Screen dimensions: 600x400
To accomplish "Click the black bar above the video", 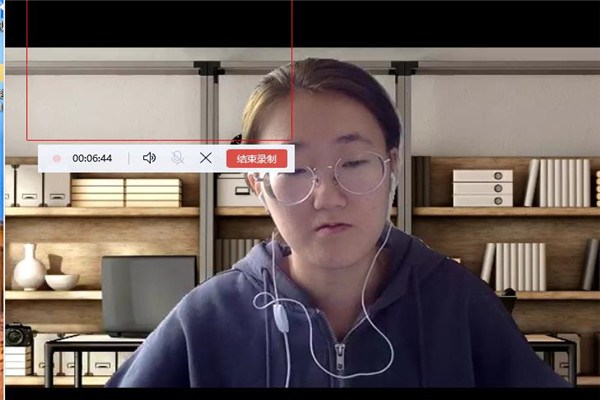I will tap(450, 20).
